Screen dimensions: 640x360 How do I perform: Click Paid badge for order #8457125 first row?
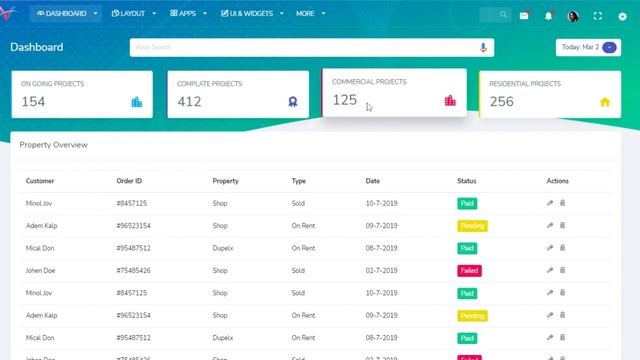tap(467, 203)
